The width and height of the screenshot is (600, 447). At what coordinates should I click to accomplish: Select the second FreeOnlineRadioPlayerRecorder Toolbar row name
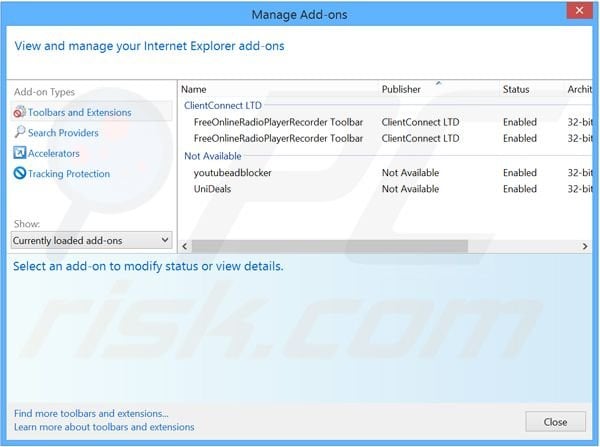[278, 138]
